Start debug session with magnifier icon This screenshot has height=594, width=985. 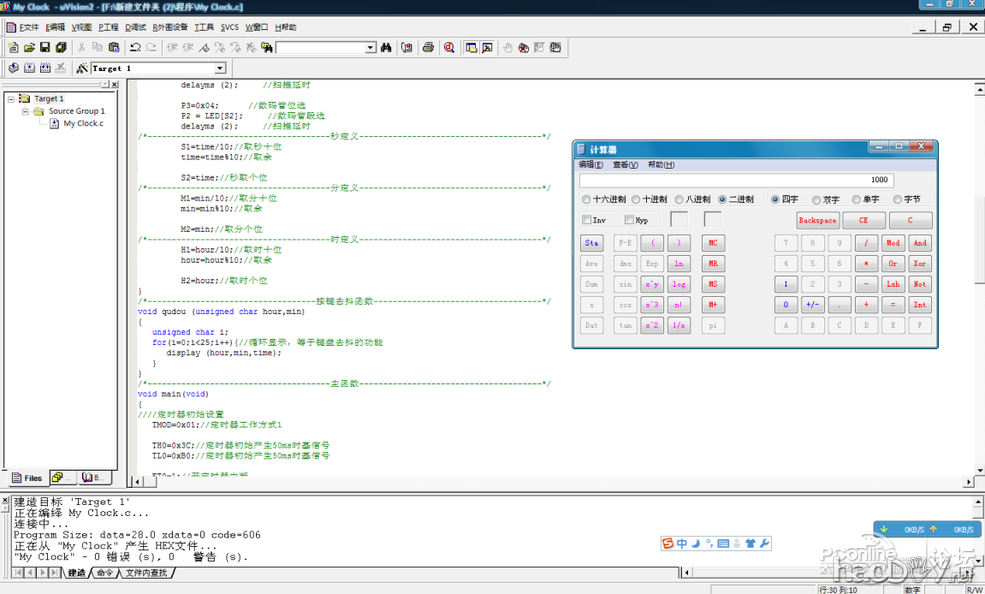(x=449, y=47)
